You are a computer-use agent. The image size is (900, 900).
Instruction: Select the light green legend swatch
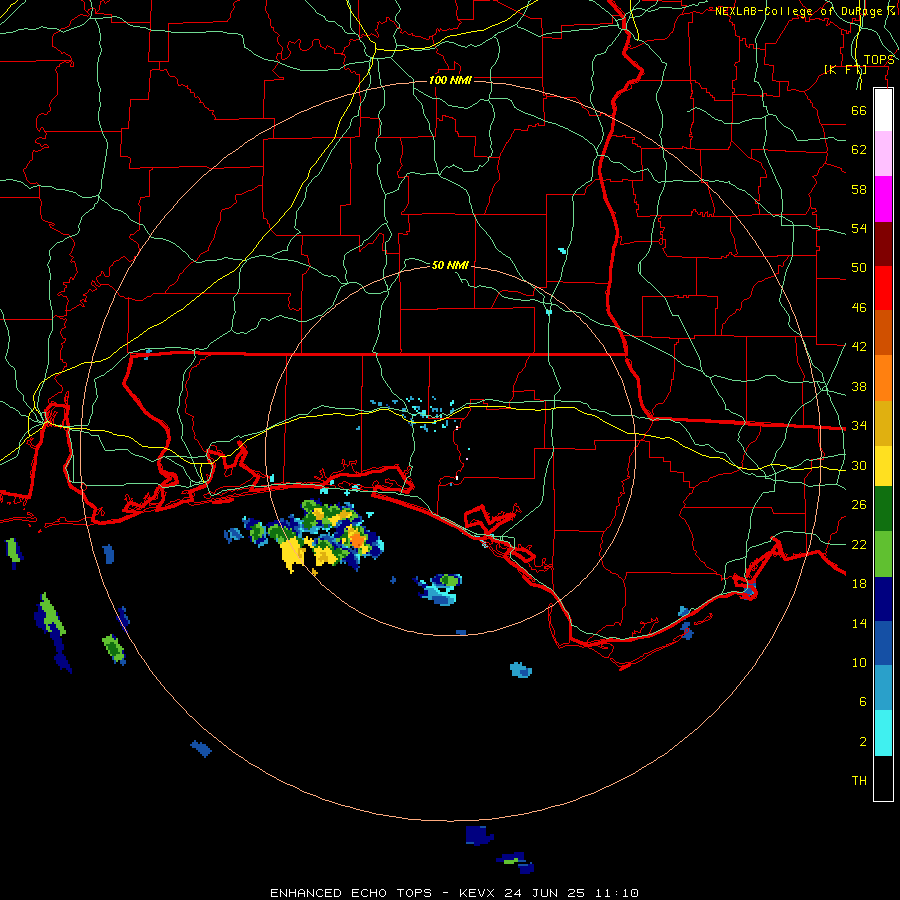point(883,554)
